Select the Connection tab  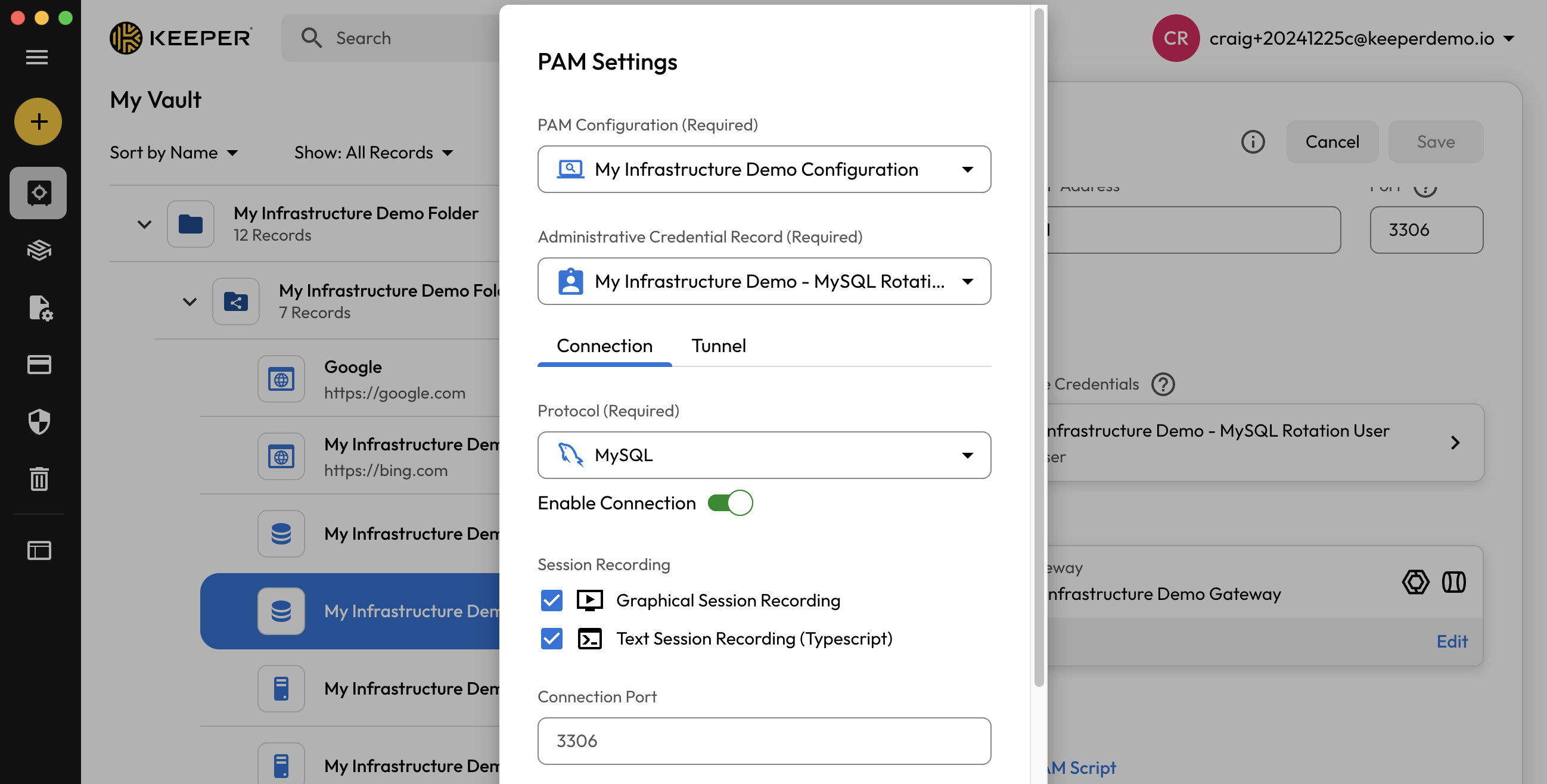click(x=604, y=346)
